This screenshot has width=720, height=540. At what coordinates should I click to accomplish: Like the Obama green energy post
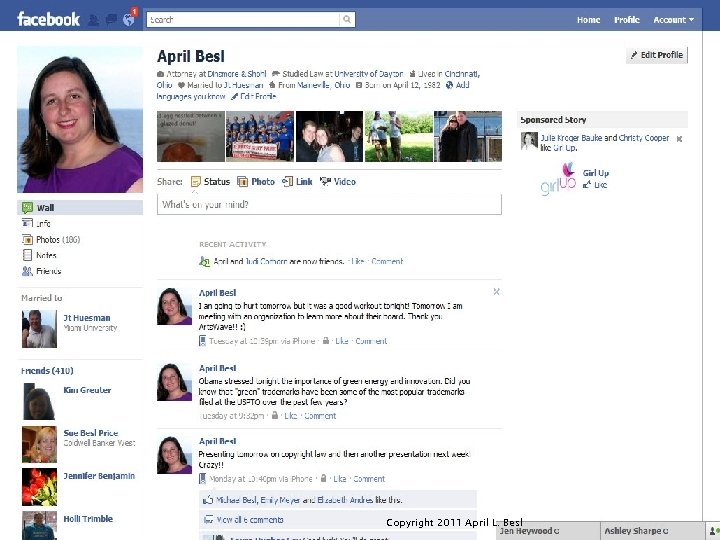pos(291,416)
